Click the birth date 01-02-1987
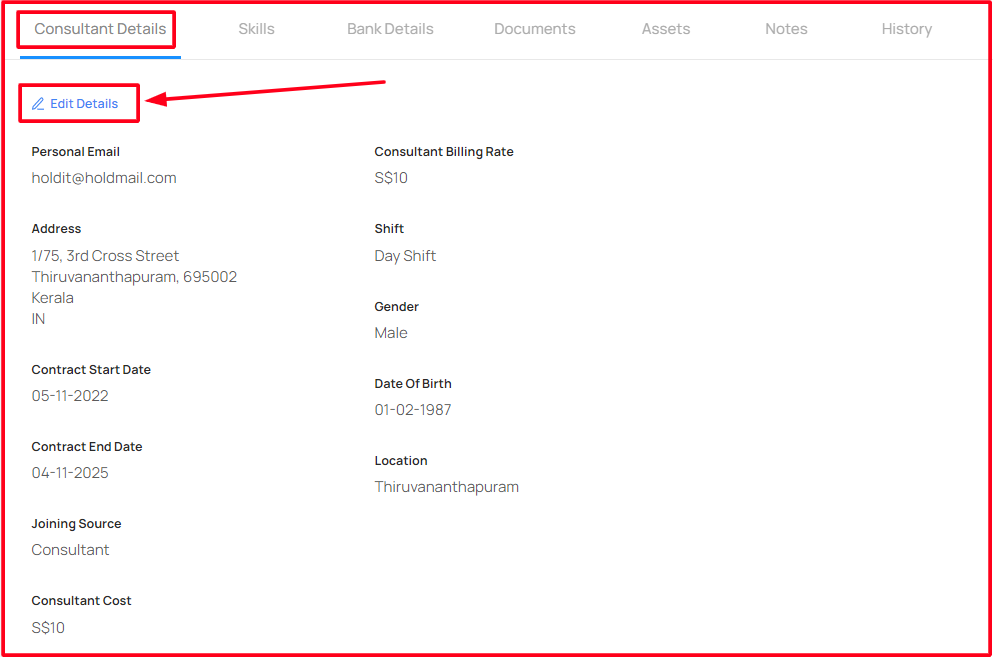 coord(413,410)
